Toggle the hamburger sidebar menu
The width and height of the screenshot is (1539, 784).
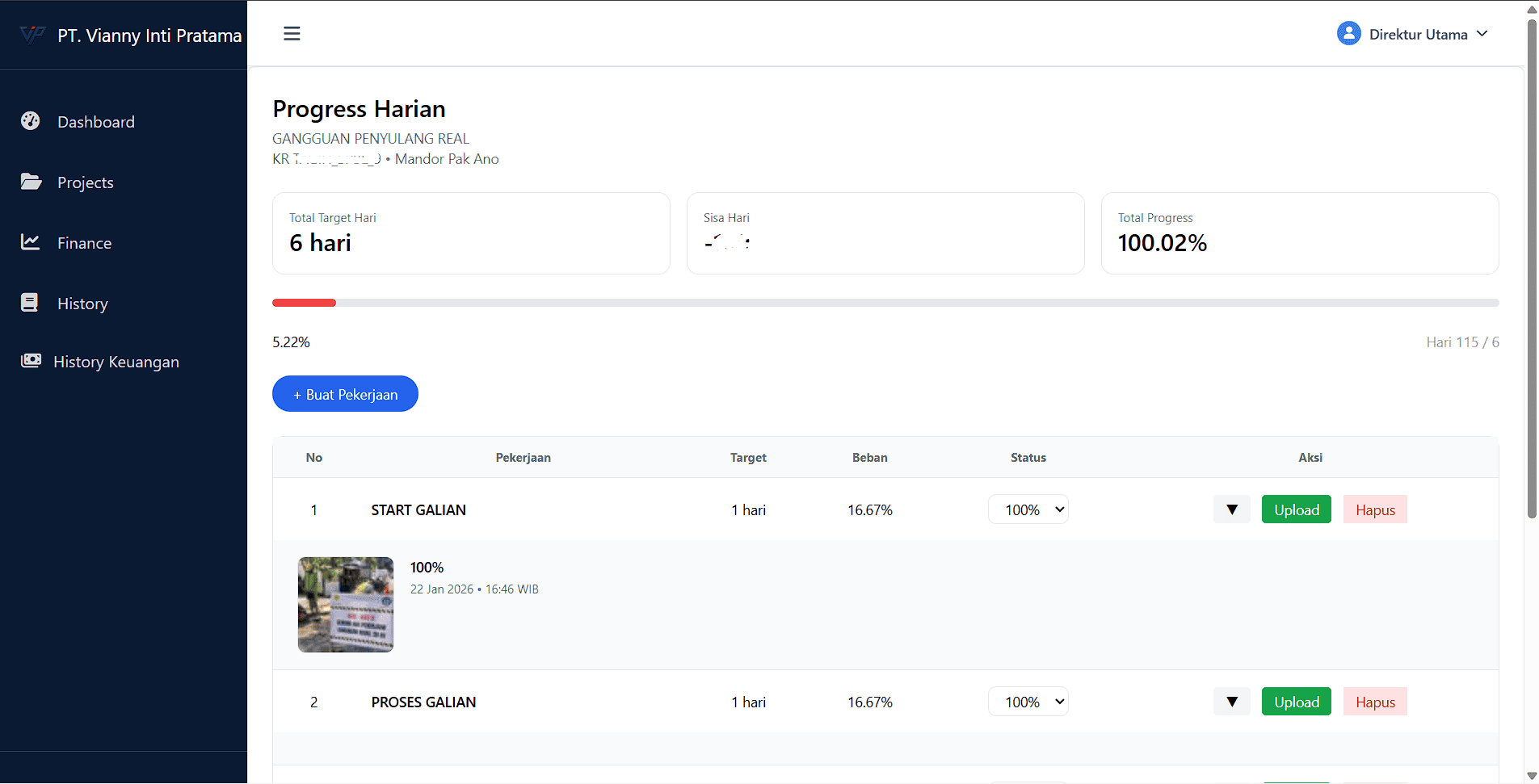[292, 34]
